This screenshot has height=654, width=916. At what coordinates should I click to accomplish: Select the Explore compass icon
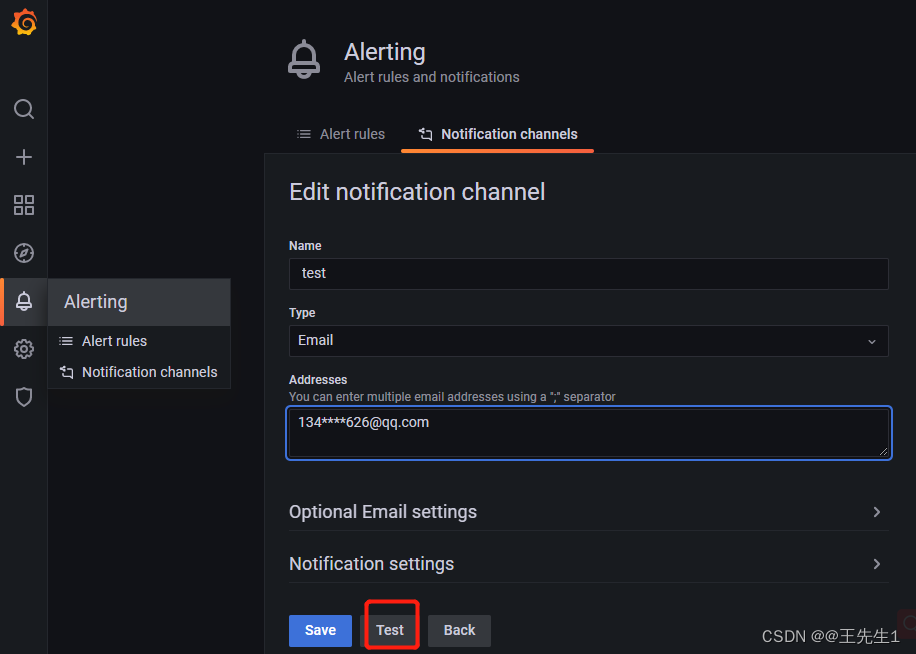coord(23,253)
